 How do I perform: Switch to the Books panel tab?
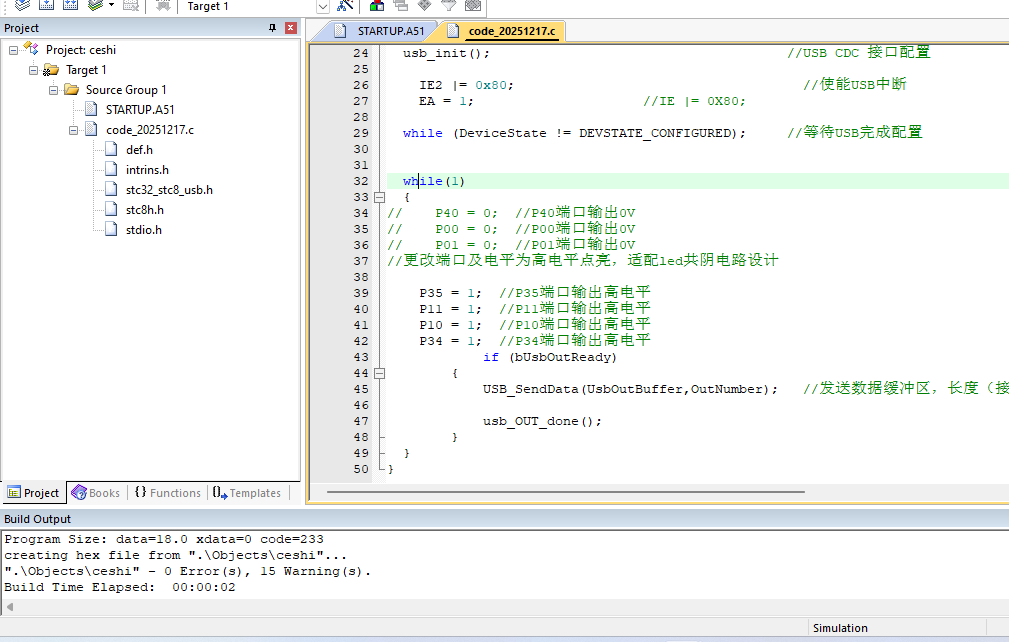tap(96, 493)
